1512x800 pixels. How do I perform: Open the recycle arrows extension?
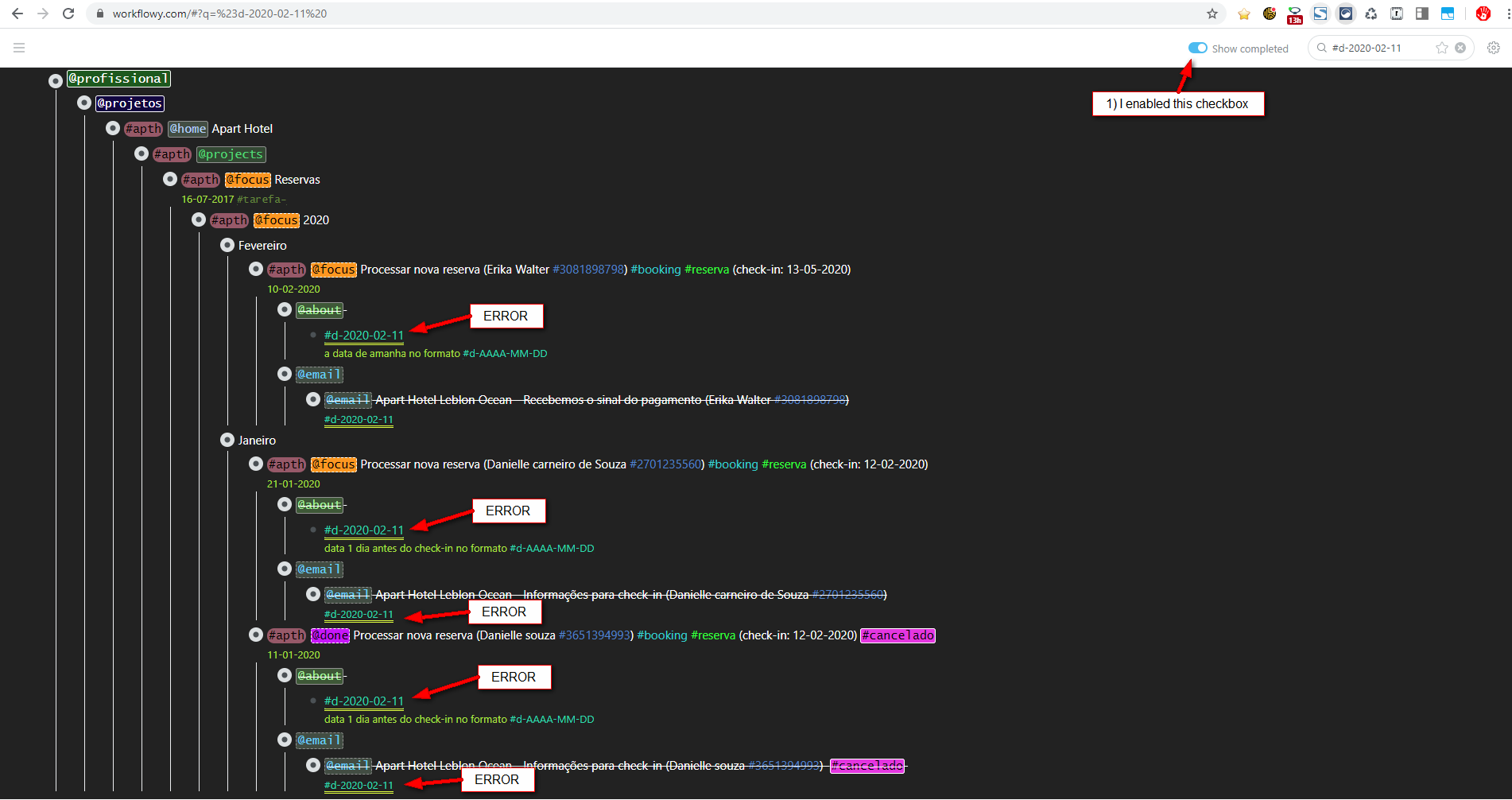pos(1371,14)
